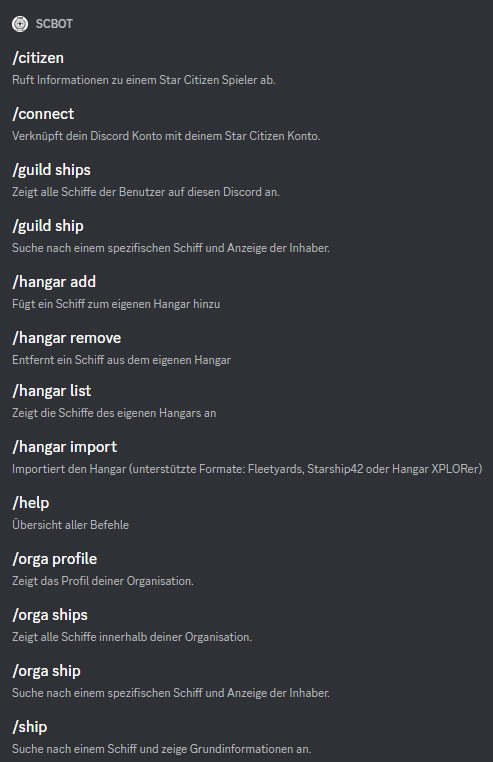Choose the /orga ships command
Viewport: 493px width, 762px height.
pyautogui.click(x=50, y=615)
